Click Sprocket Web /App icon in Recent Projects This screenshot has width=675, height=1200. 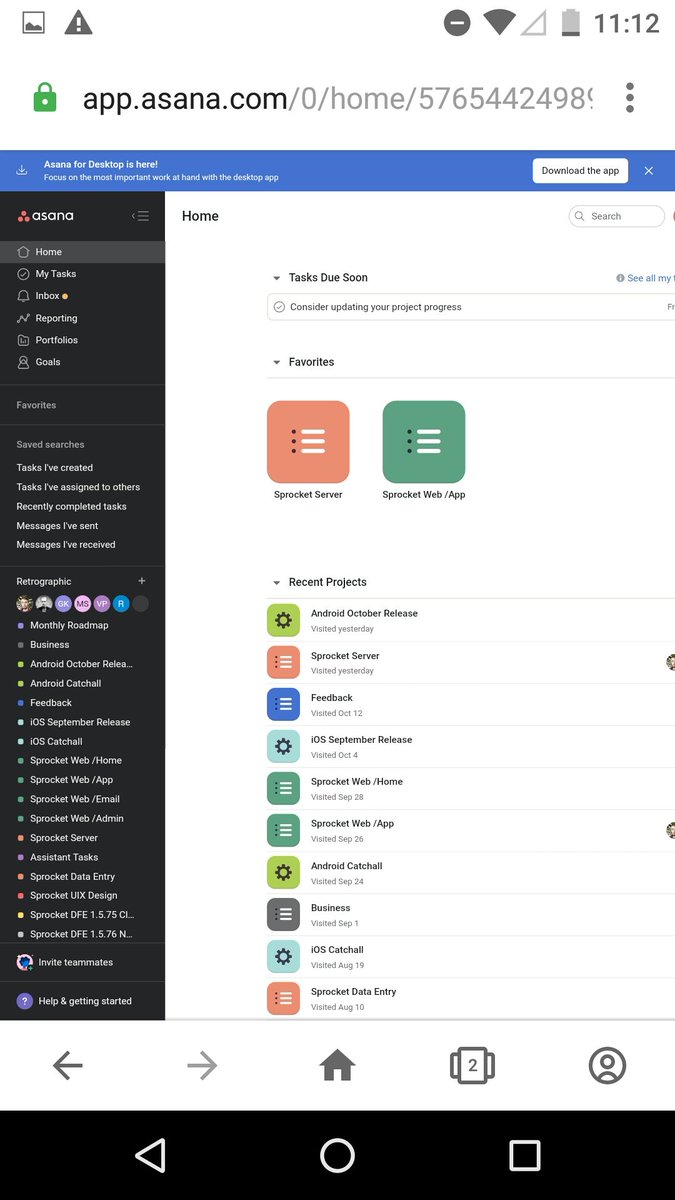283,830
